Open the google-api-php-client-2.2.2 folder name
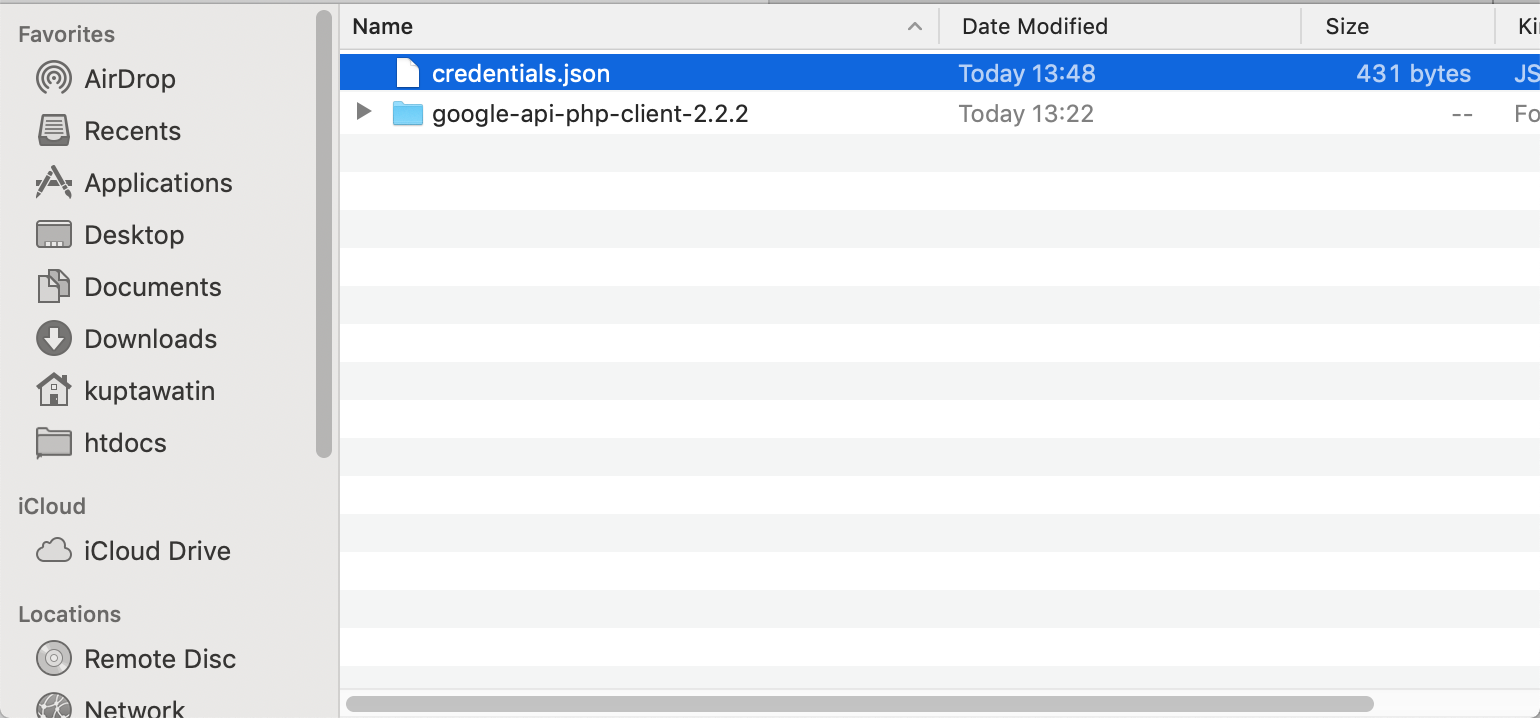This screenshot has width=1540, height=718. point(590,113)
